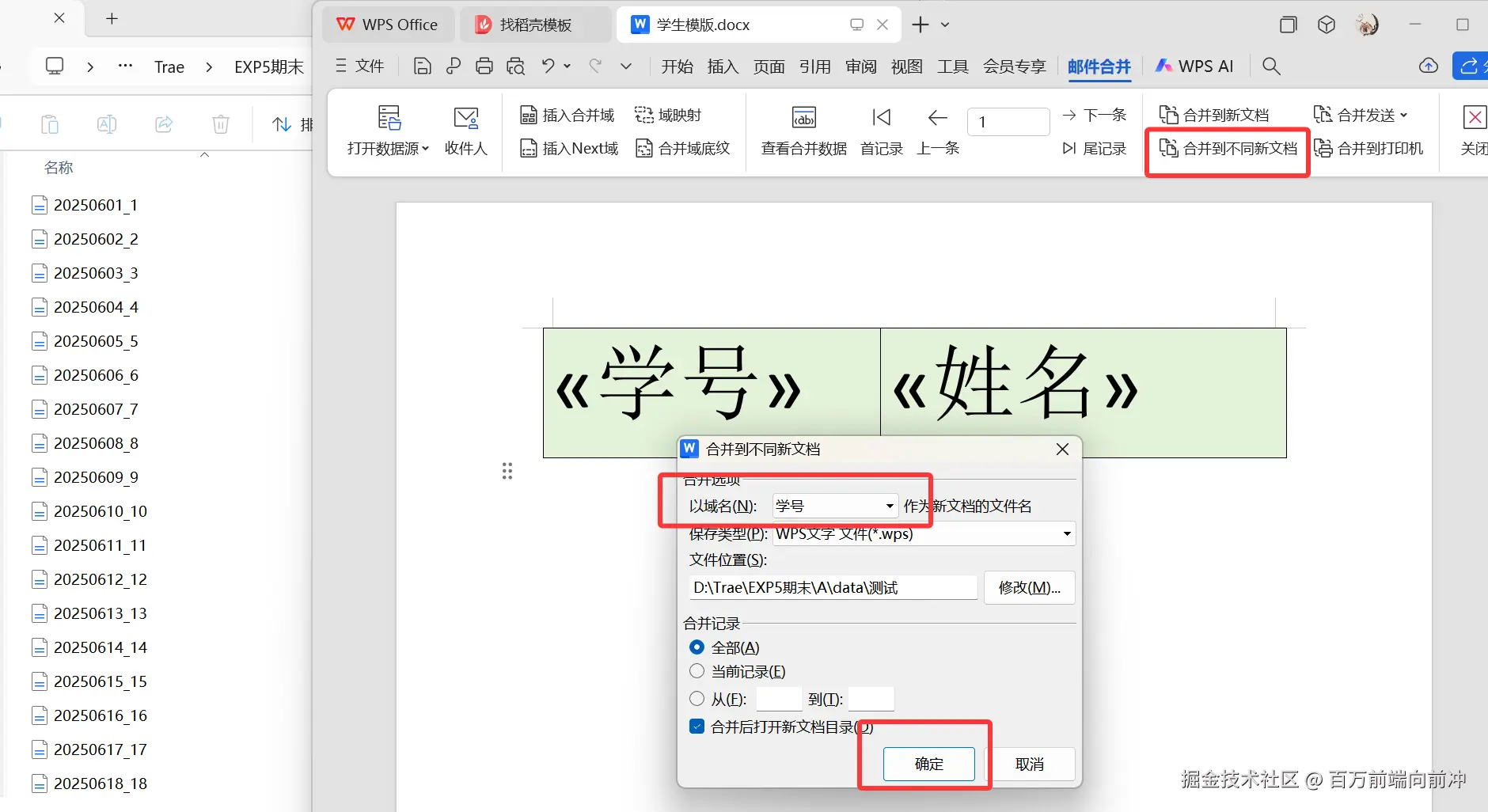Open the data source icon in ribbon
The width and height of the screenshot is (1488, 812).
tap(389, 118)
